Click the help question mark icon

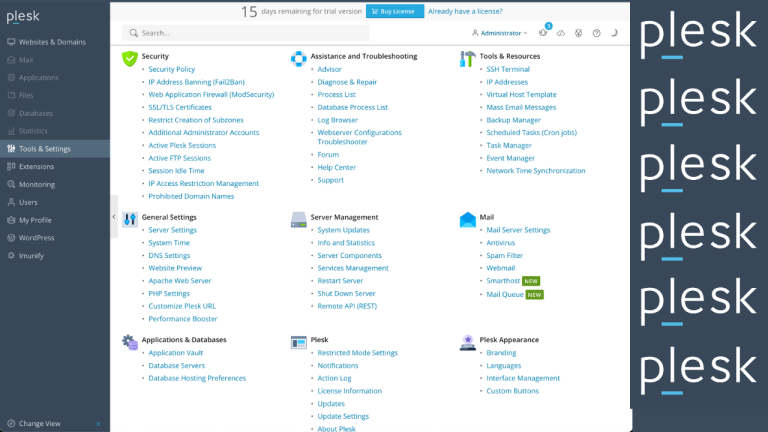(x=597, y=33)
